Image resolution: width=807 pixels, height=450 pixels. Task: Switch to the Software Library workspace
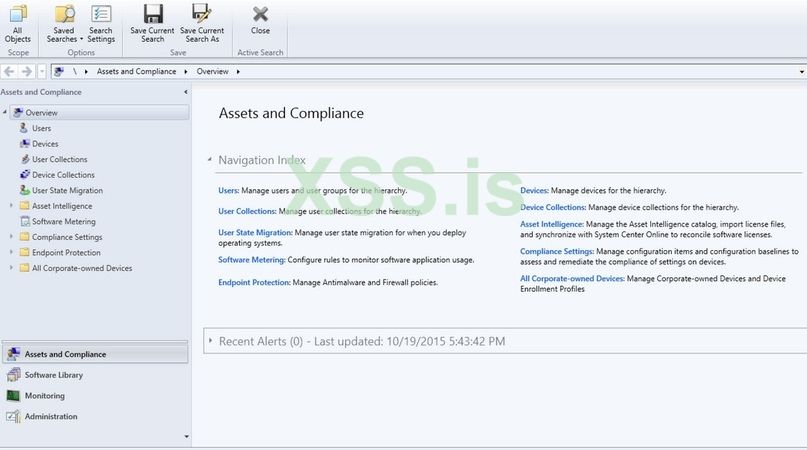54,375
